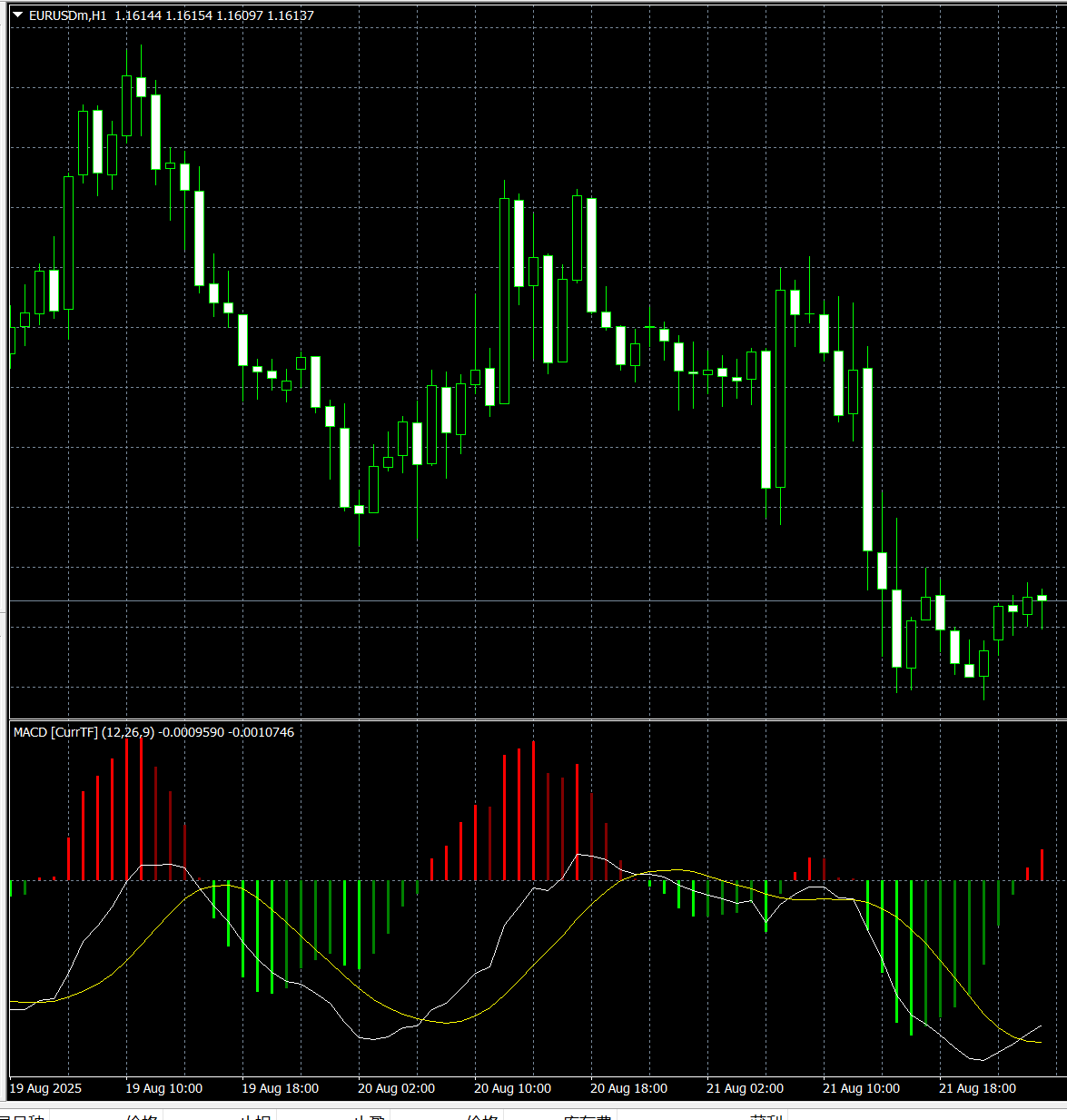Screen dimensions: 1067x1120
Task: Select the MACD [CurrTF] (12,26,9) indicator label
Action: click(84, 732)
